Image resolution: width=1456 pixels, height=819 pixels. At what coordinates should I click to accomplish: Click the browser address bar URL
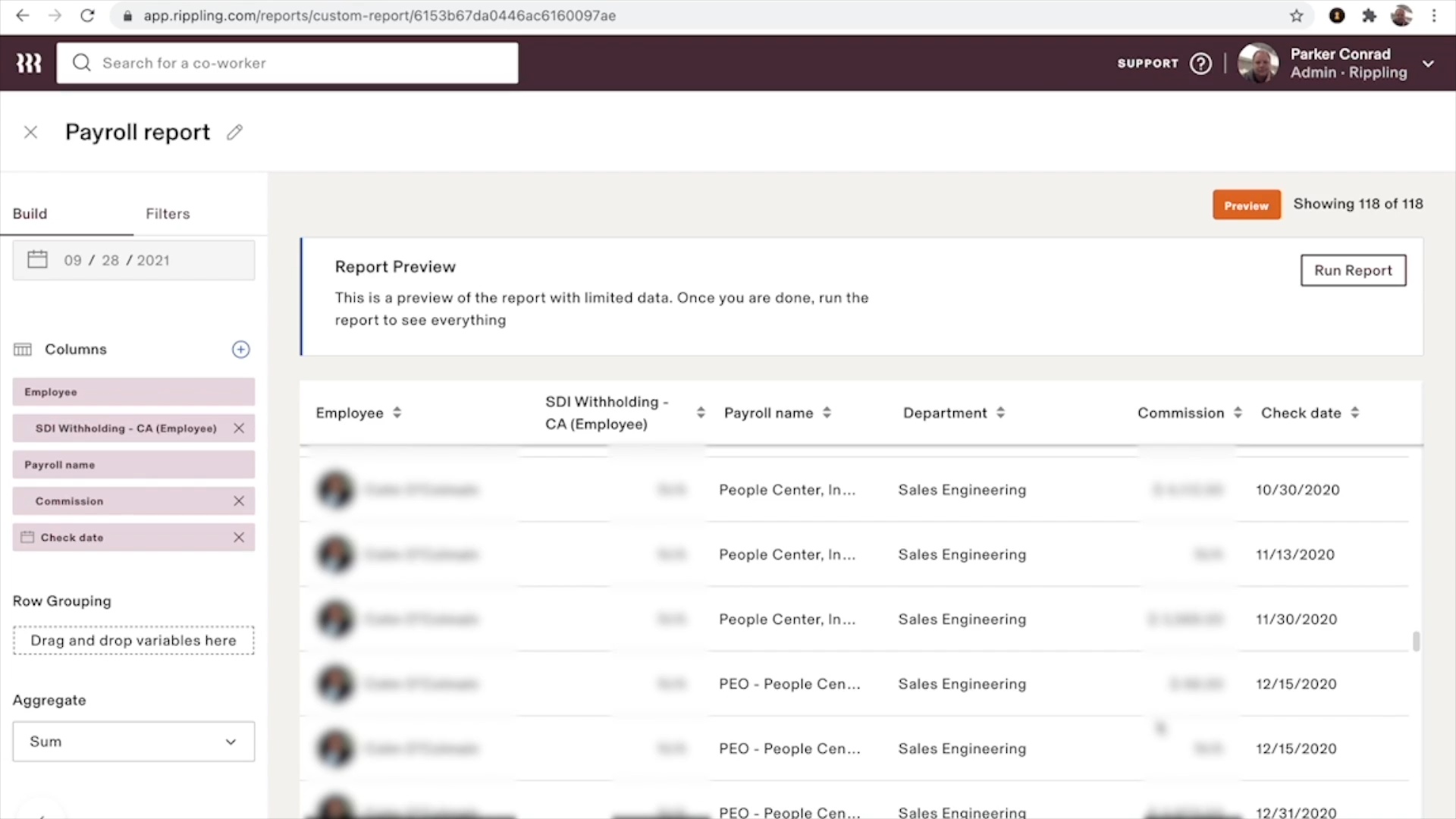pyautogui.click(x=379, y=16)
